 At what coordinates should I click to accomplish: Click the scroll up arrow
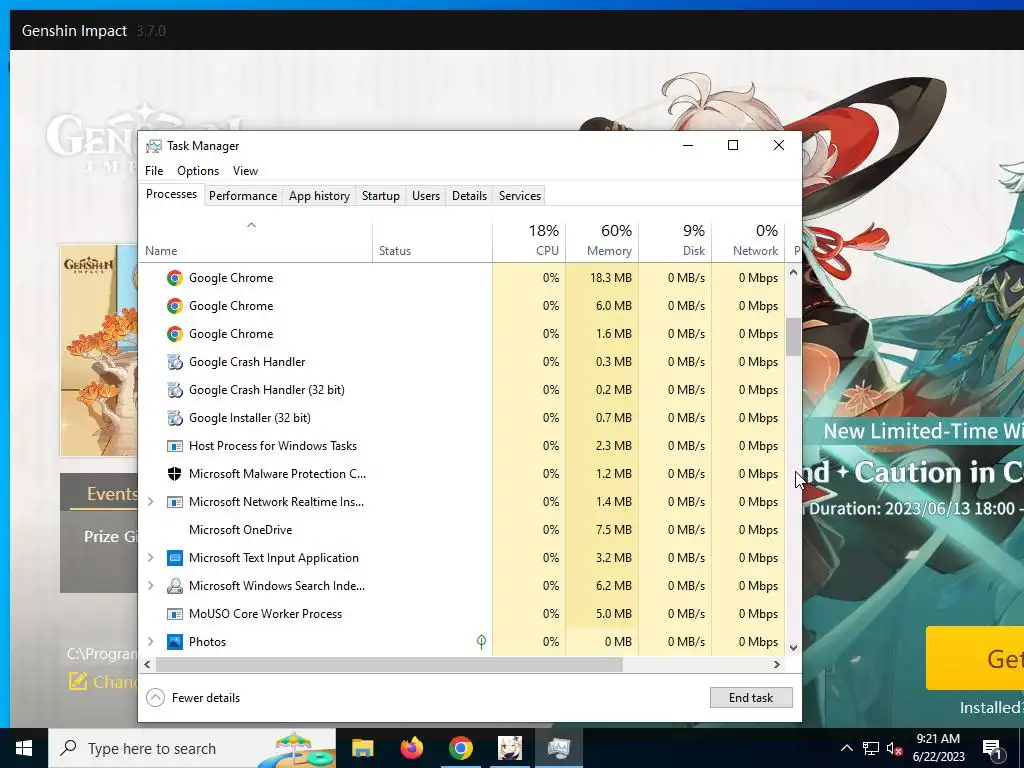pyautogui.click(x=793, y=272)
